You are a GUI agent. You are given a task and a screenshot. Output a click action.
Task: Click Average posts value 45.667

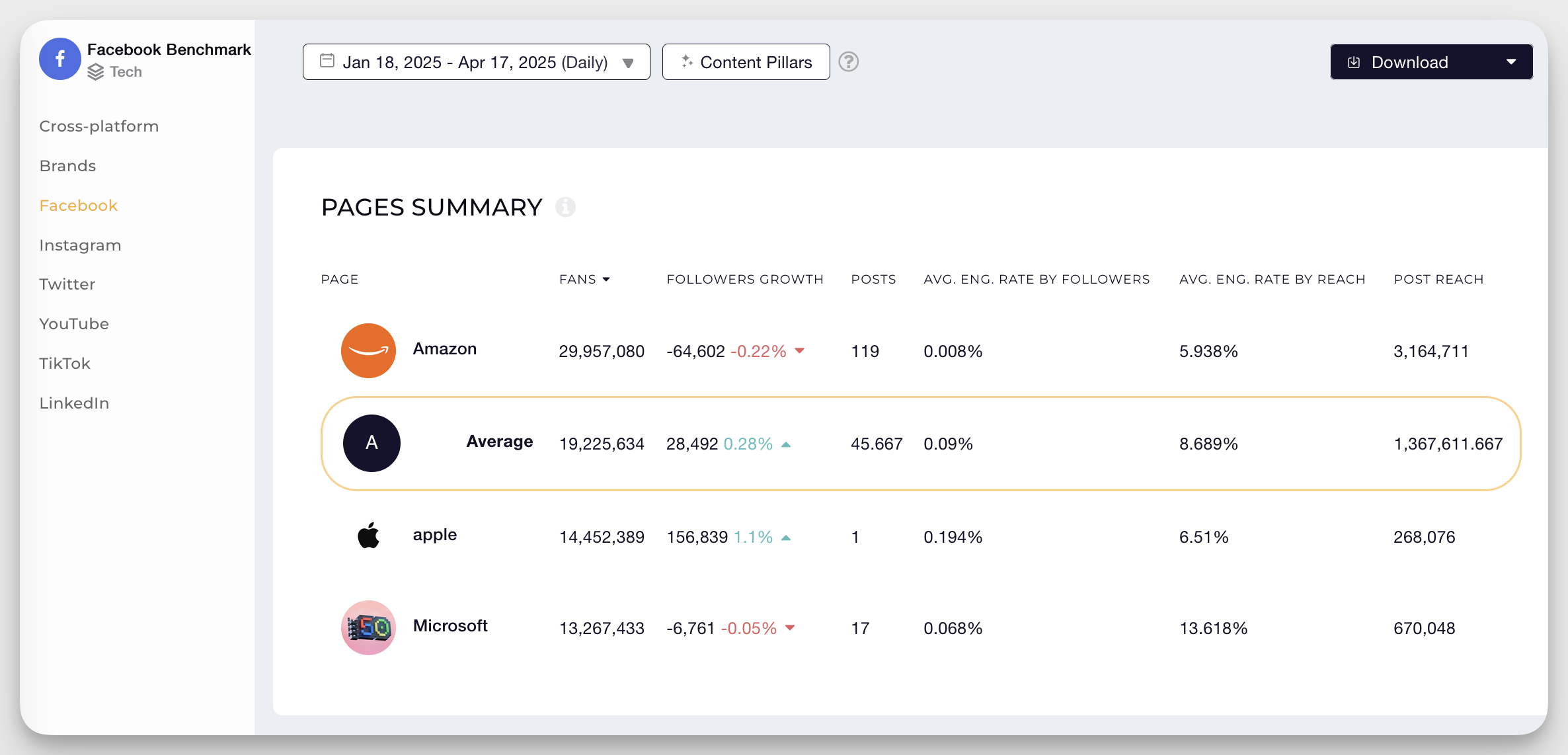877,444
